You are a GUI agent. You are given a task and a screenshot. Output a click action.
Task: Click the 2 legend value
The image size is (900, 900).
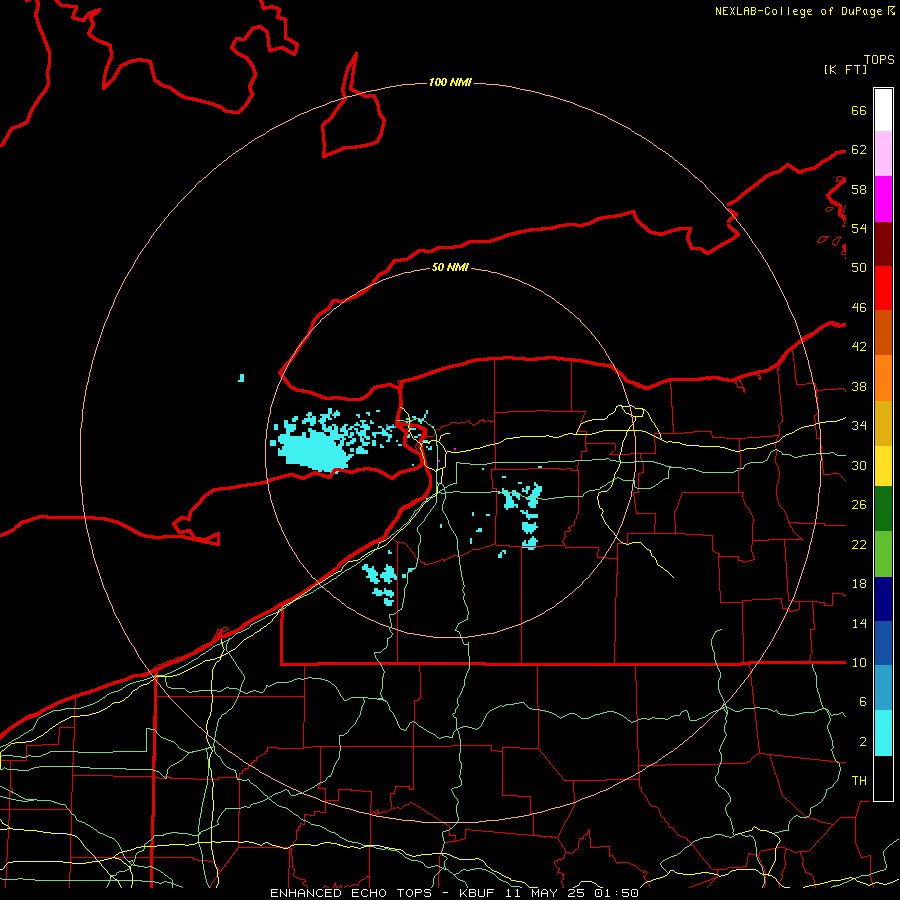coord(862,742)
